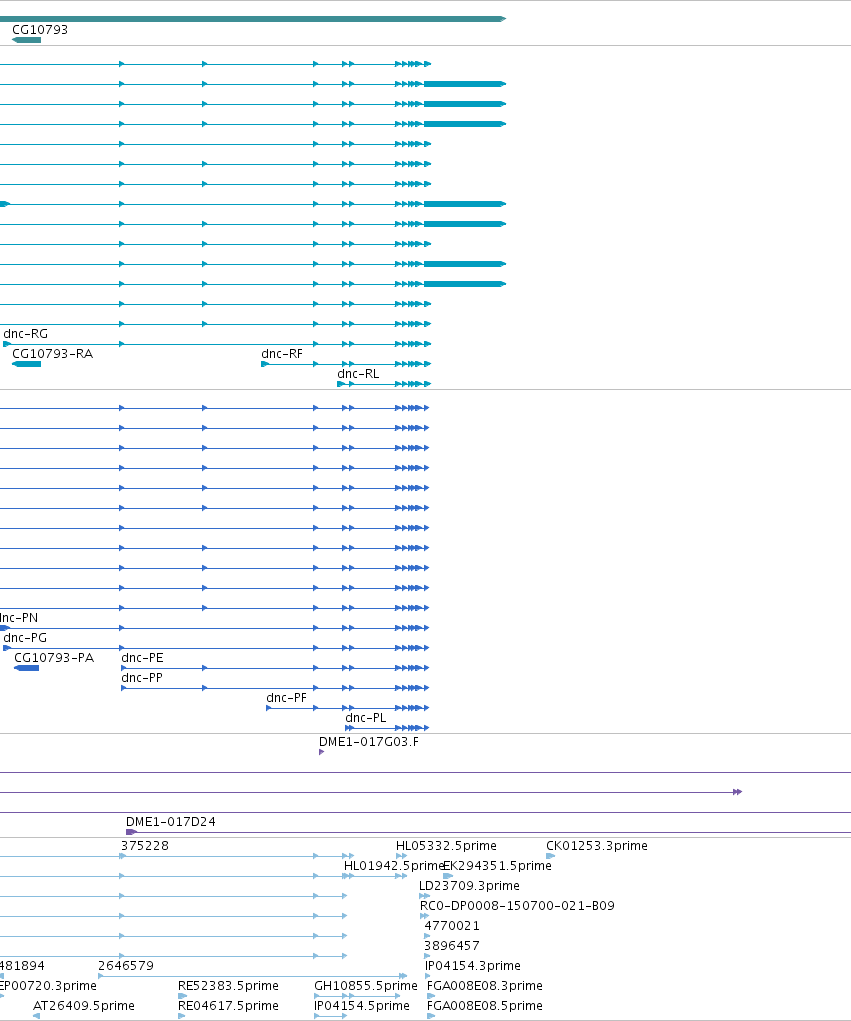Click the 3896457 EST label
This screenshot has width=851, height=1021.
[452, 945]
